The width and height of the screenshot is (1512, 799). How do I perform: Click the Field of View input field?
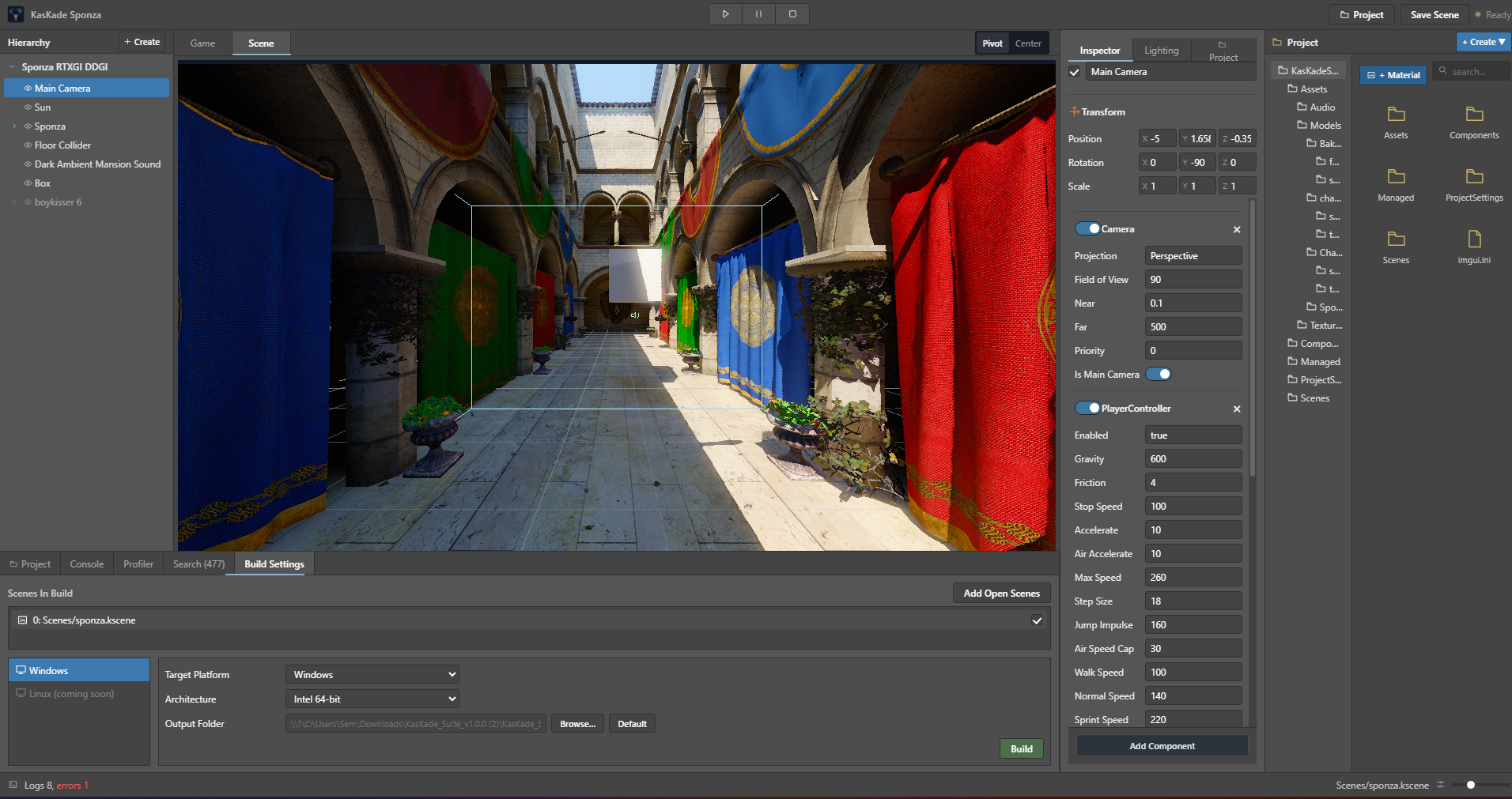[1193, 279]
